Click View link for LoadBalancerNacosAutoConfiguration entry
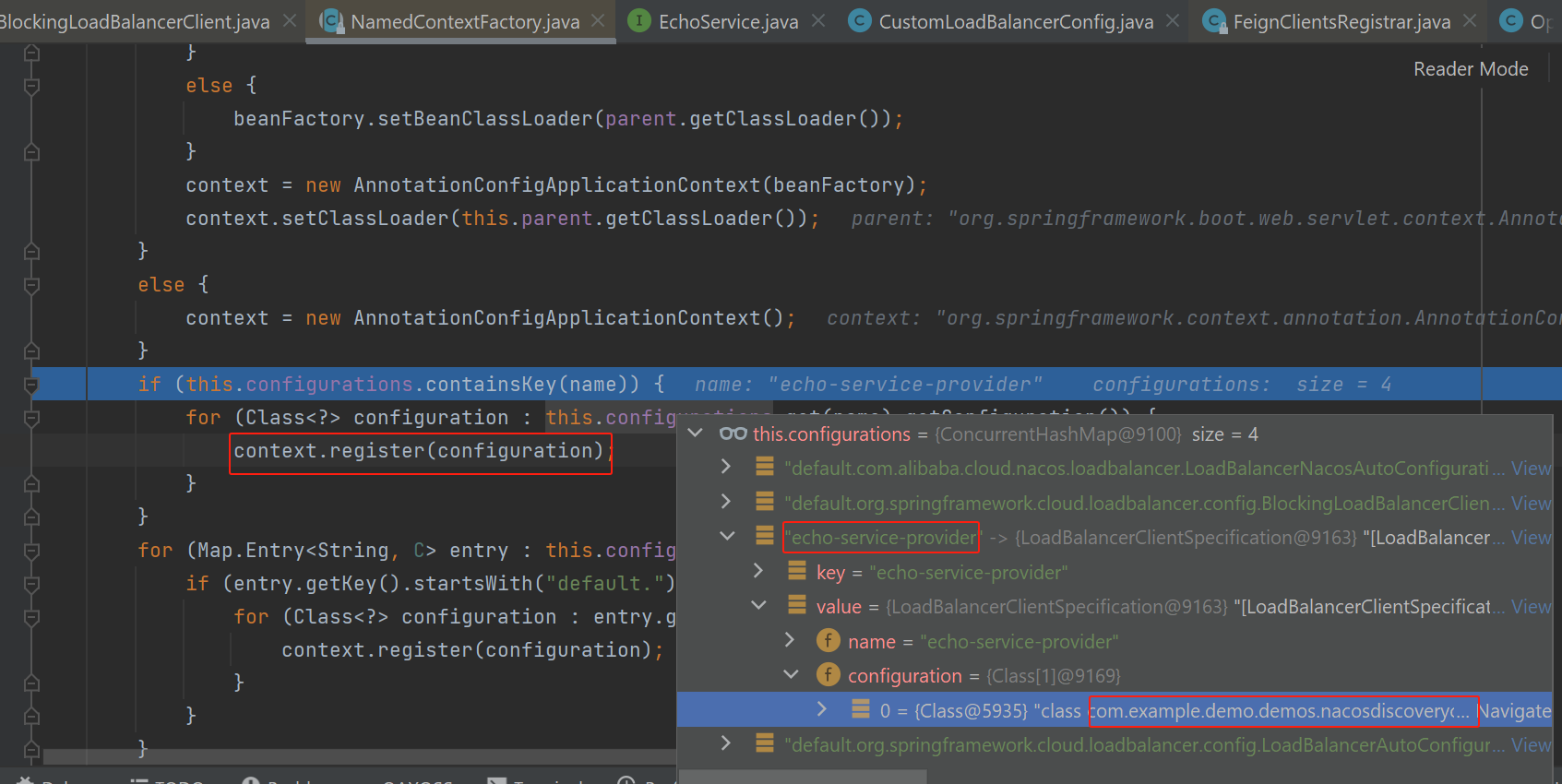The width and height of the screenshot is (1562, 784). (1531, 469)
